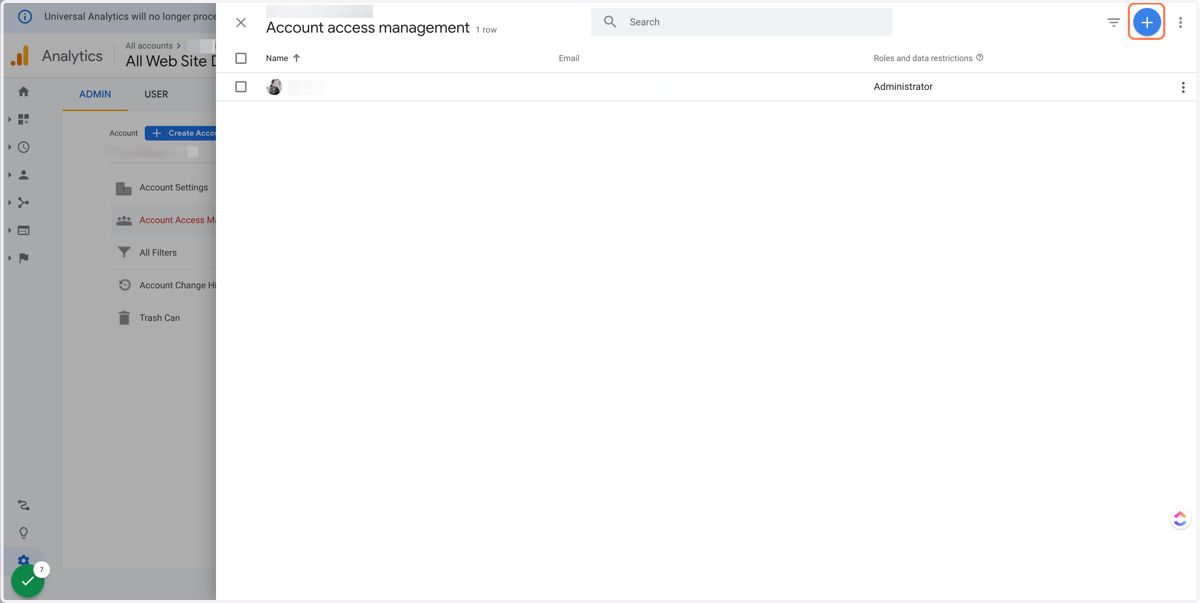Viewport: 1200px width, 603px height.
Task: Expand the Conversions sidebar arrow
Action: pyautogui.click(x=10, y=258)
